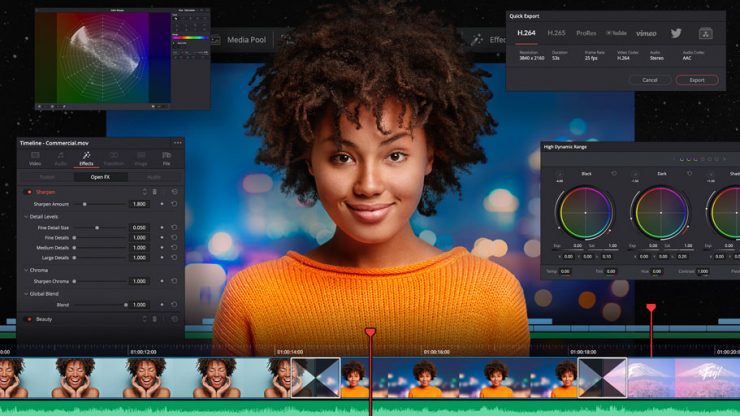Click the Export button
The width and height of the screenshot is (740, 416).
coord(697,80)
